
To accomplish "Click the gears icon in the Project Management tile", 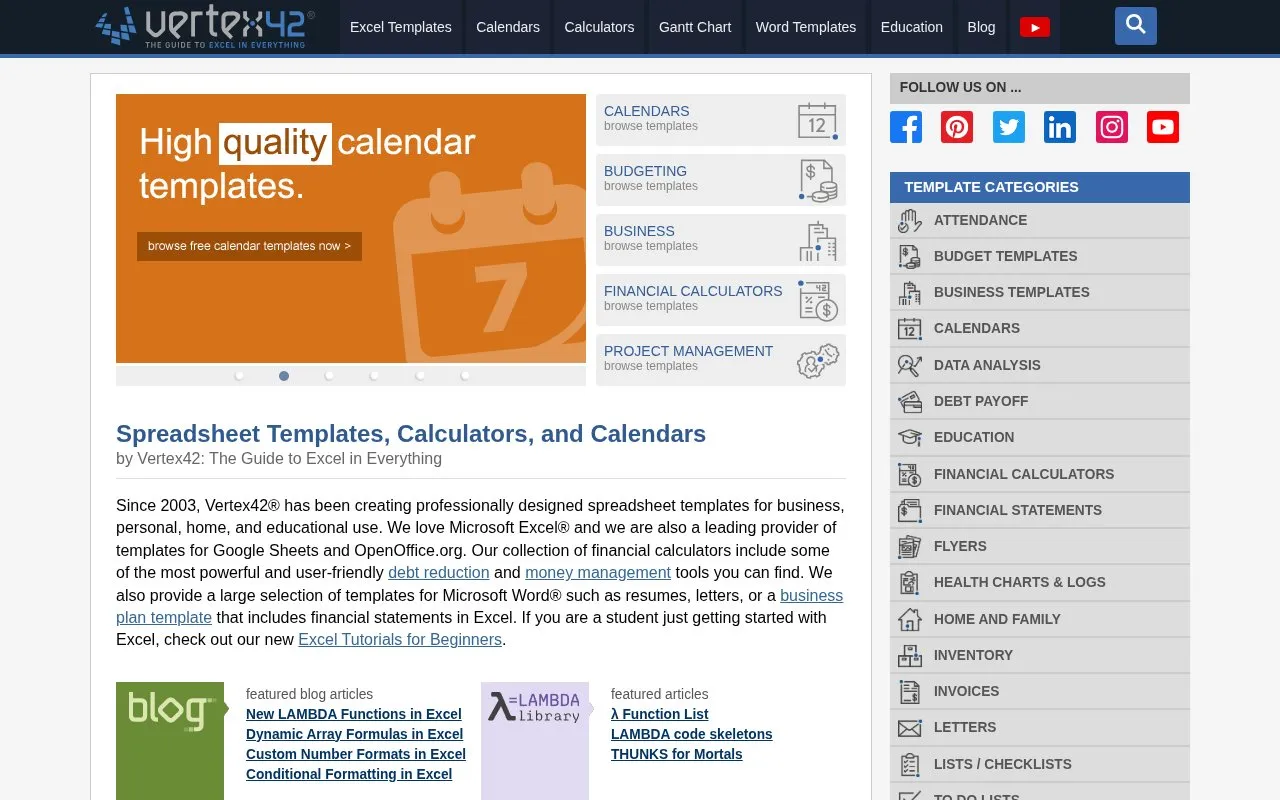I will (x=818, y=361).
